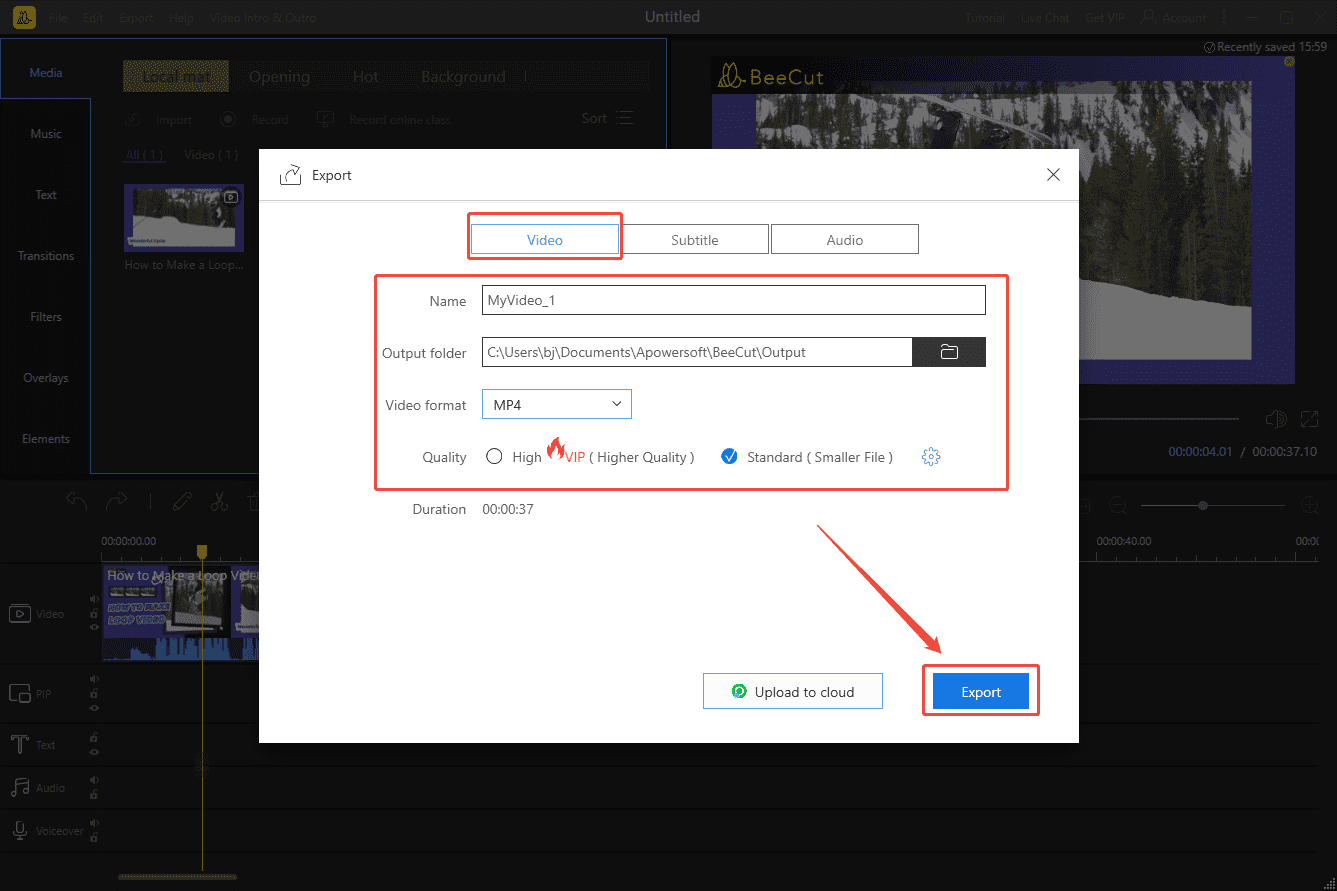Open the MP4 video format dropdown
The height and width of the screenshot is (891, 1337).
pos(556,404)
